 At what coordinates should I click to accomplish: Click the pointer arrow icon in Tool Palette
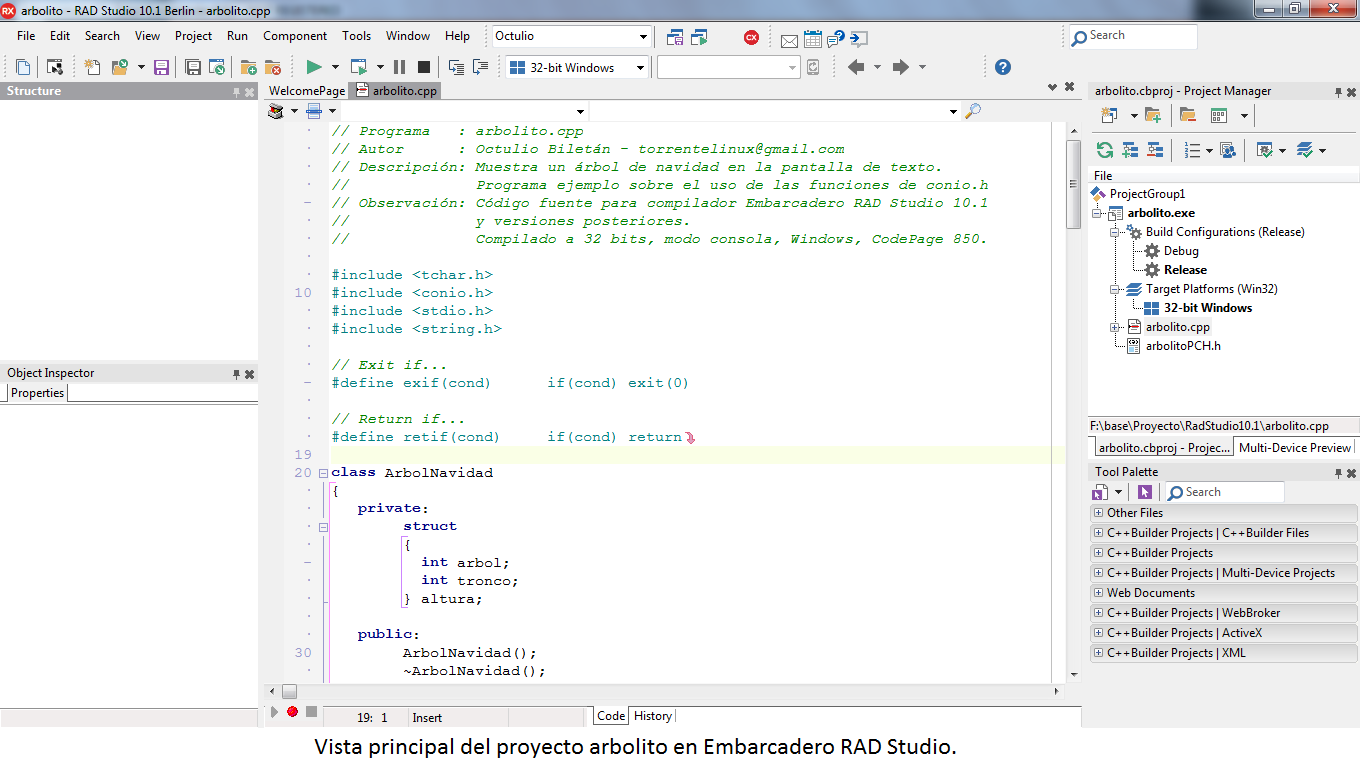pyautogui.click(x=1145, y=492)
